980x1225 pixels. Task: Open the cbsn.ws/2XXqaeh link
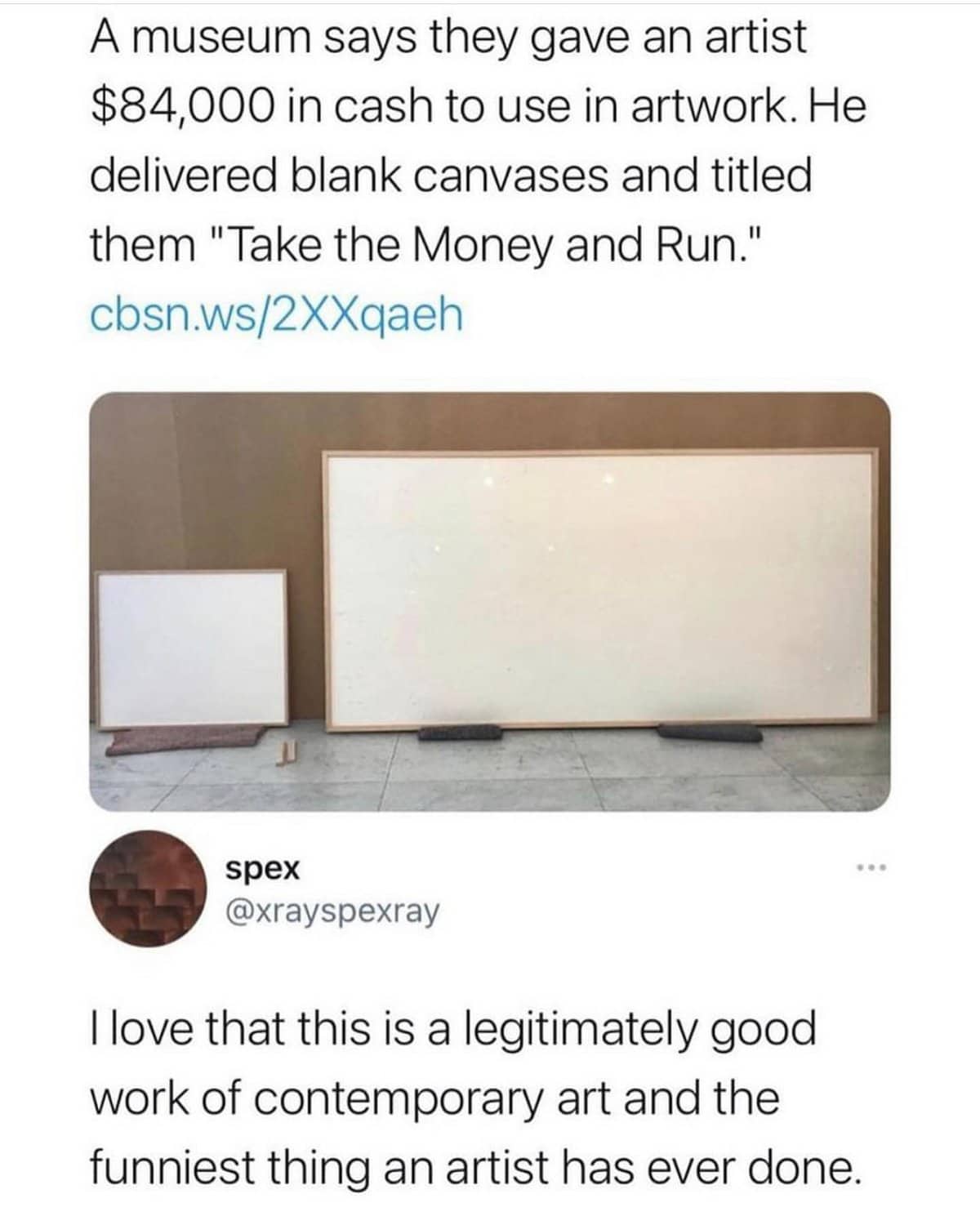click(276, 313)
